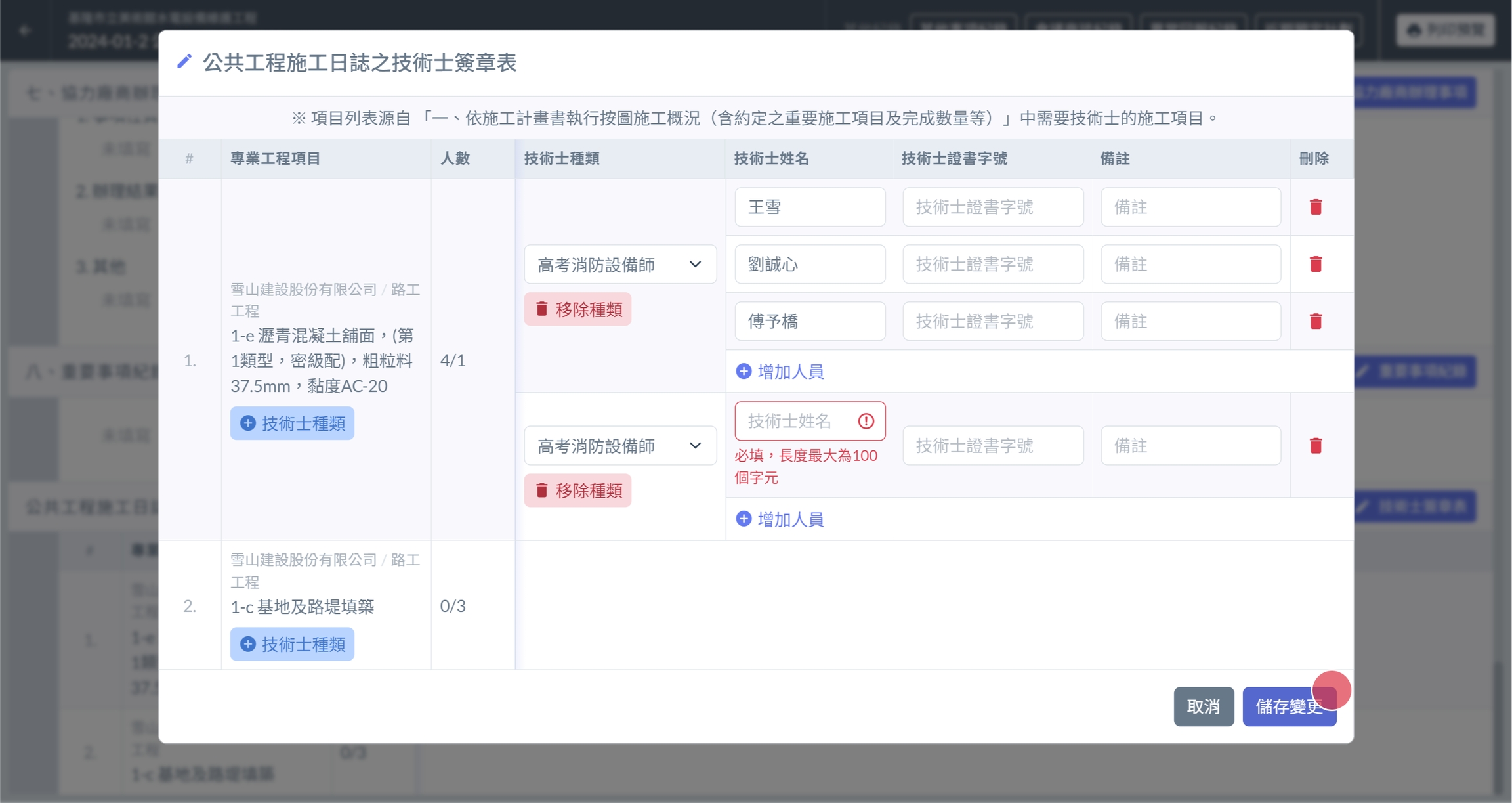The width and height of the screenshot is (1512, 803).
Task: Open second 高考消防設備師 dropdown
Action: pyautogui.click(x=619, y=446)
